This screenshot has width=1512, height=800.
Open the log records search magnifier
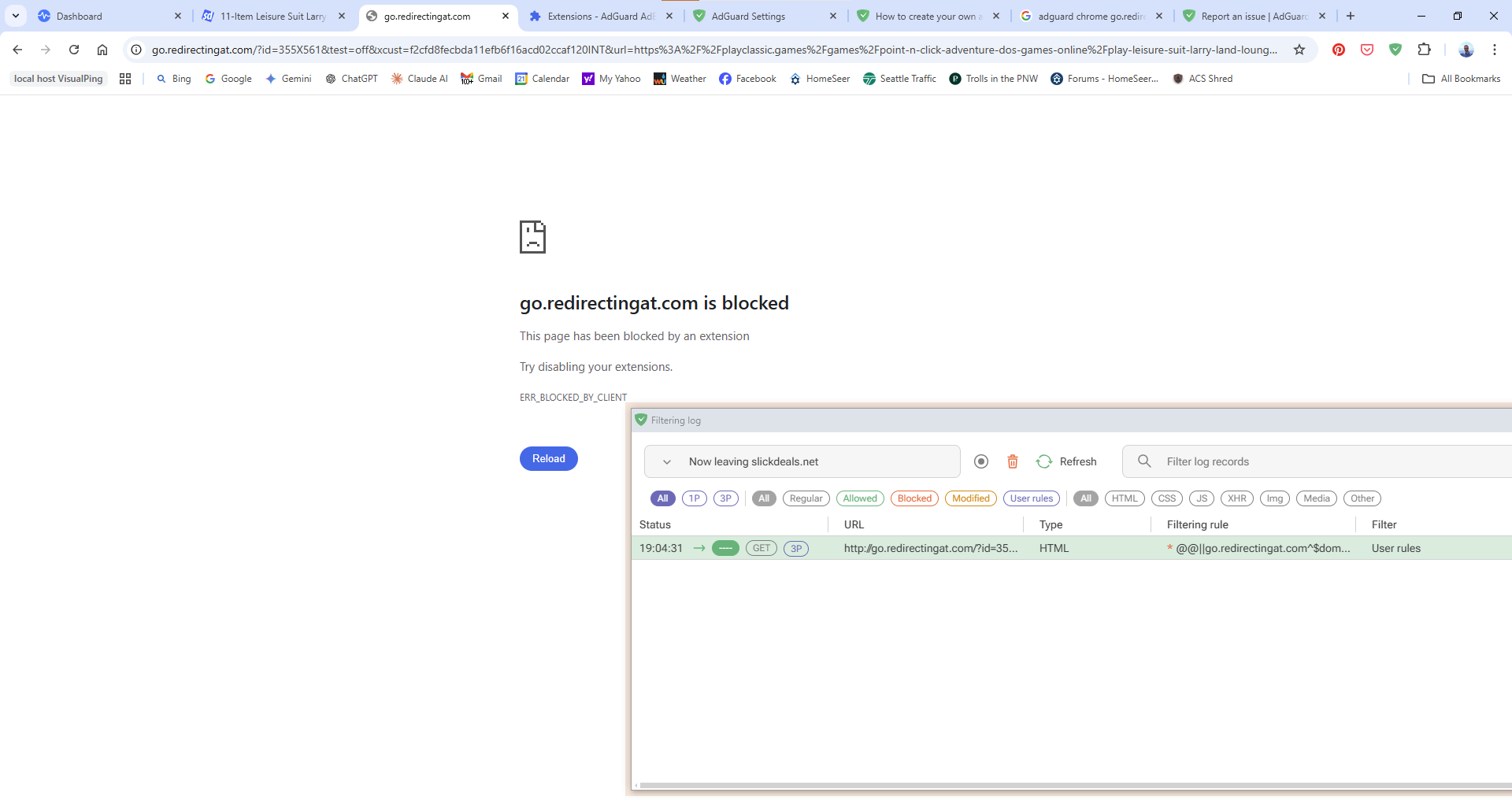[x=1143, y=461]
